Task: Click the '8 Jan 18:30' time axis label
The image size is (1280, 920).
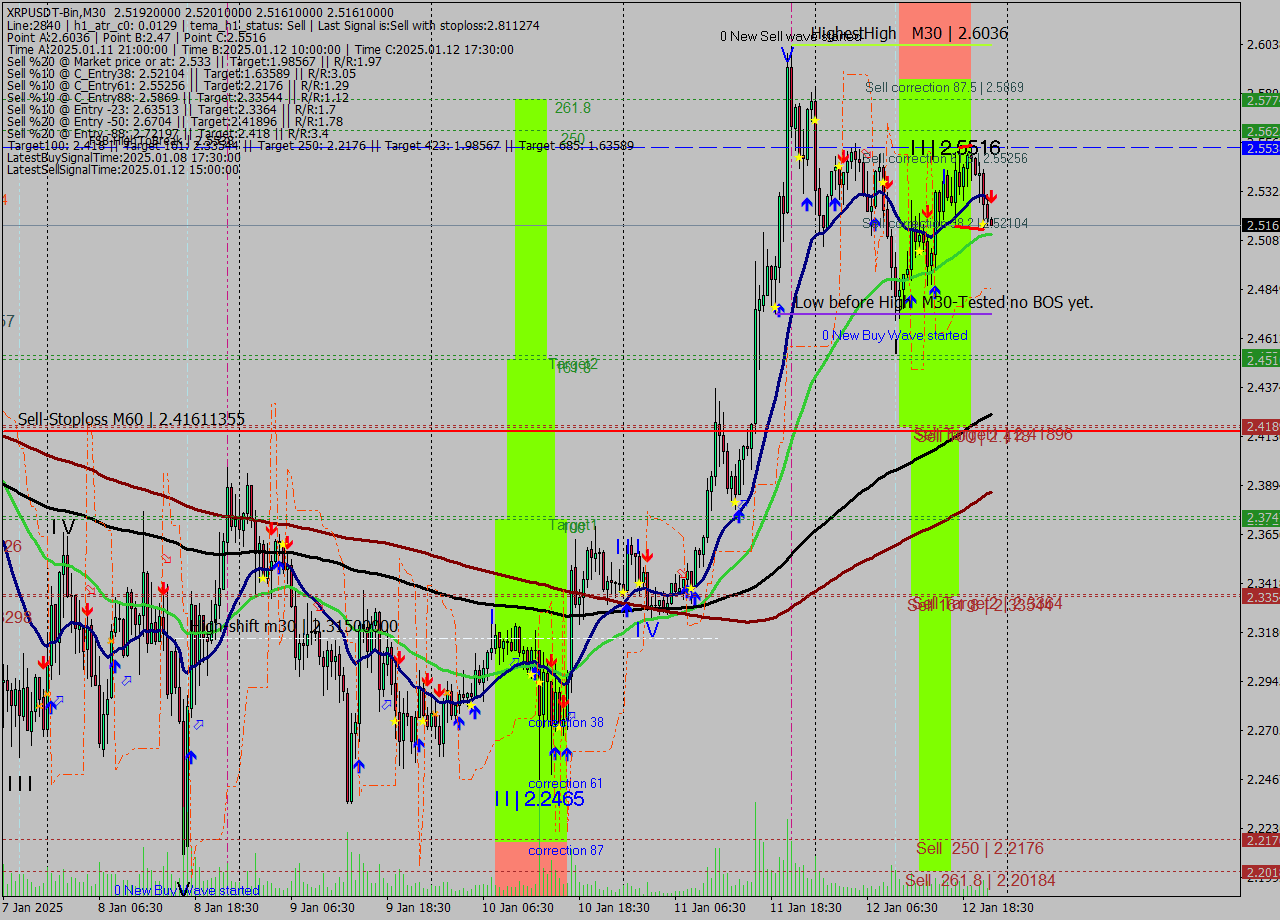Action: [x=226, y=908]
